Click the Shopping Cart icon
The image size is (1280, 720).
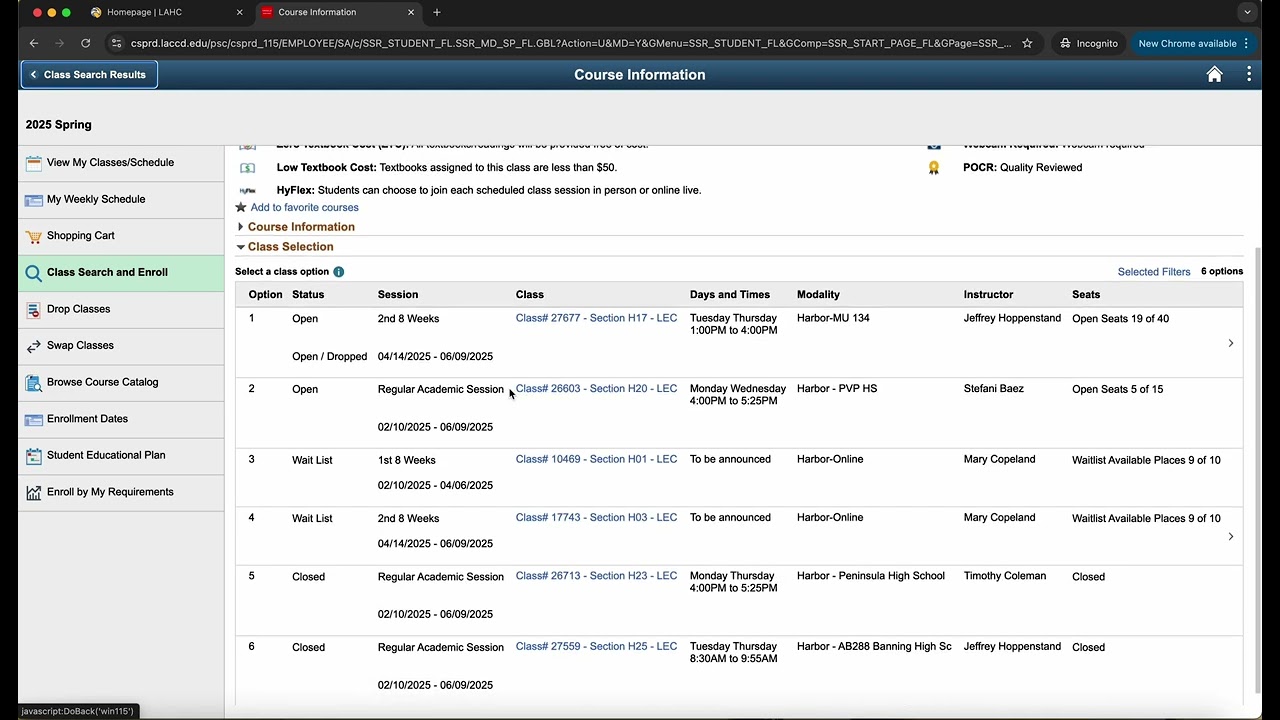pos(34,236)
